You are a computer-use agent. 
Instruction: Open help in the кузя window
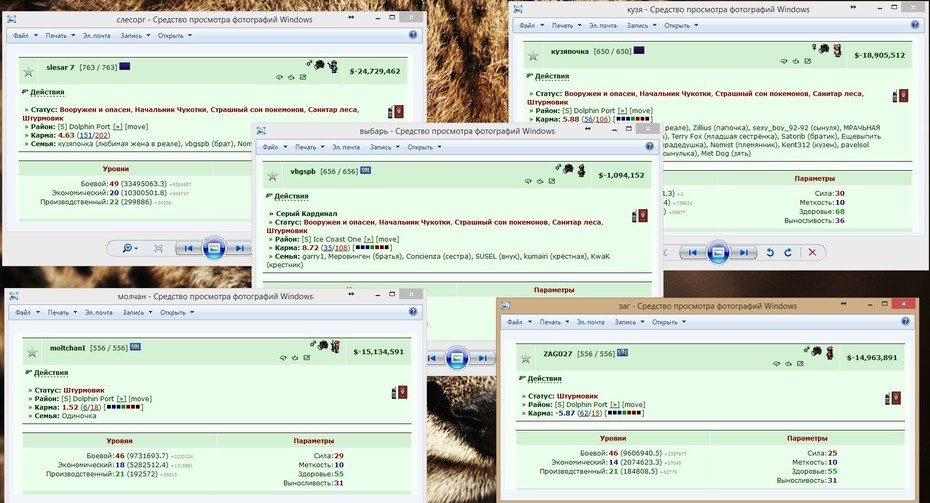[x=915, y=25]
